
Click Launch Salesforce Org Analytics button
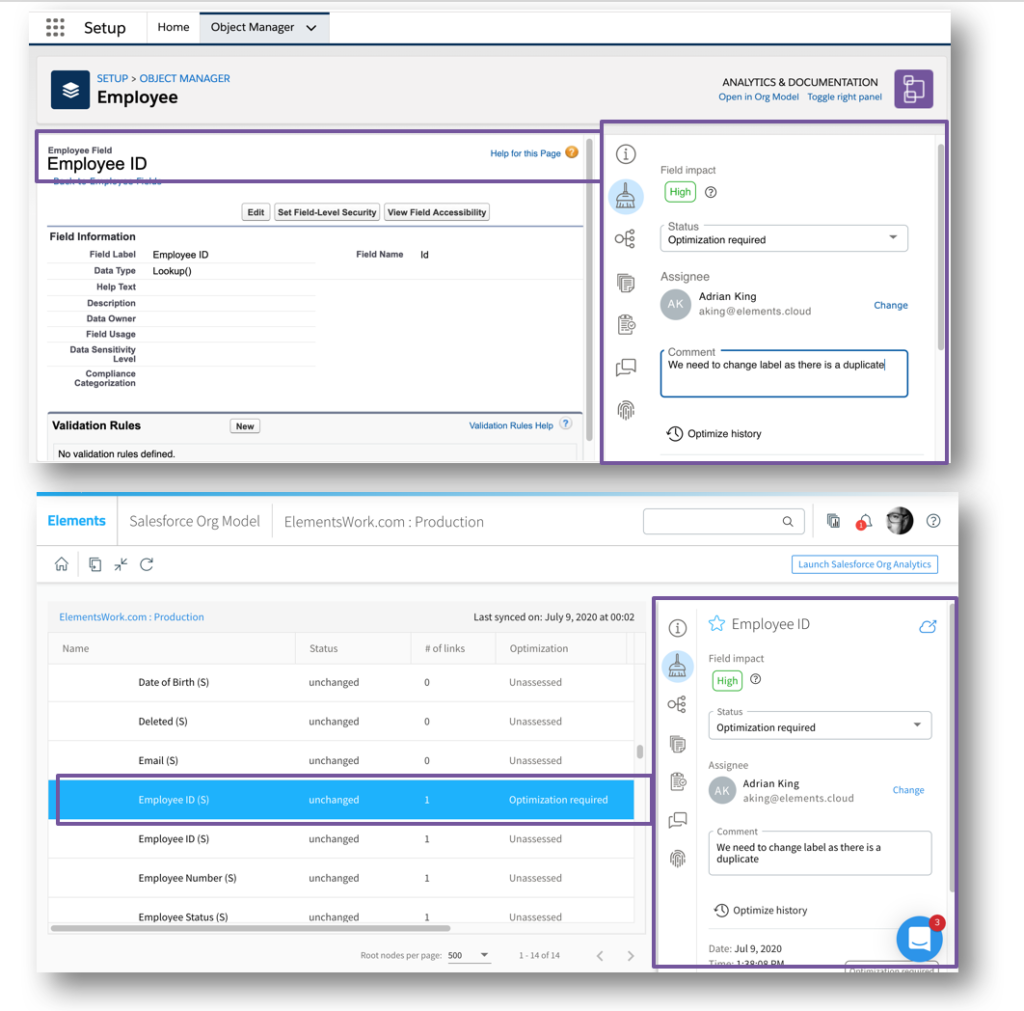pyautogui.click(x=864, y=564)
